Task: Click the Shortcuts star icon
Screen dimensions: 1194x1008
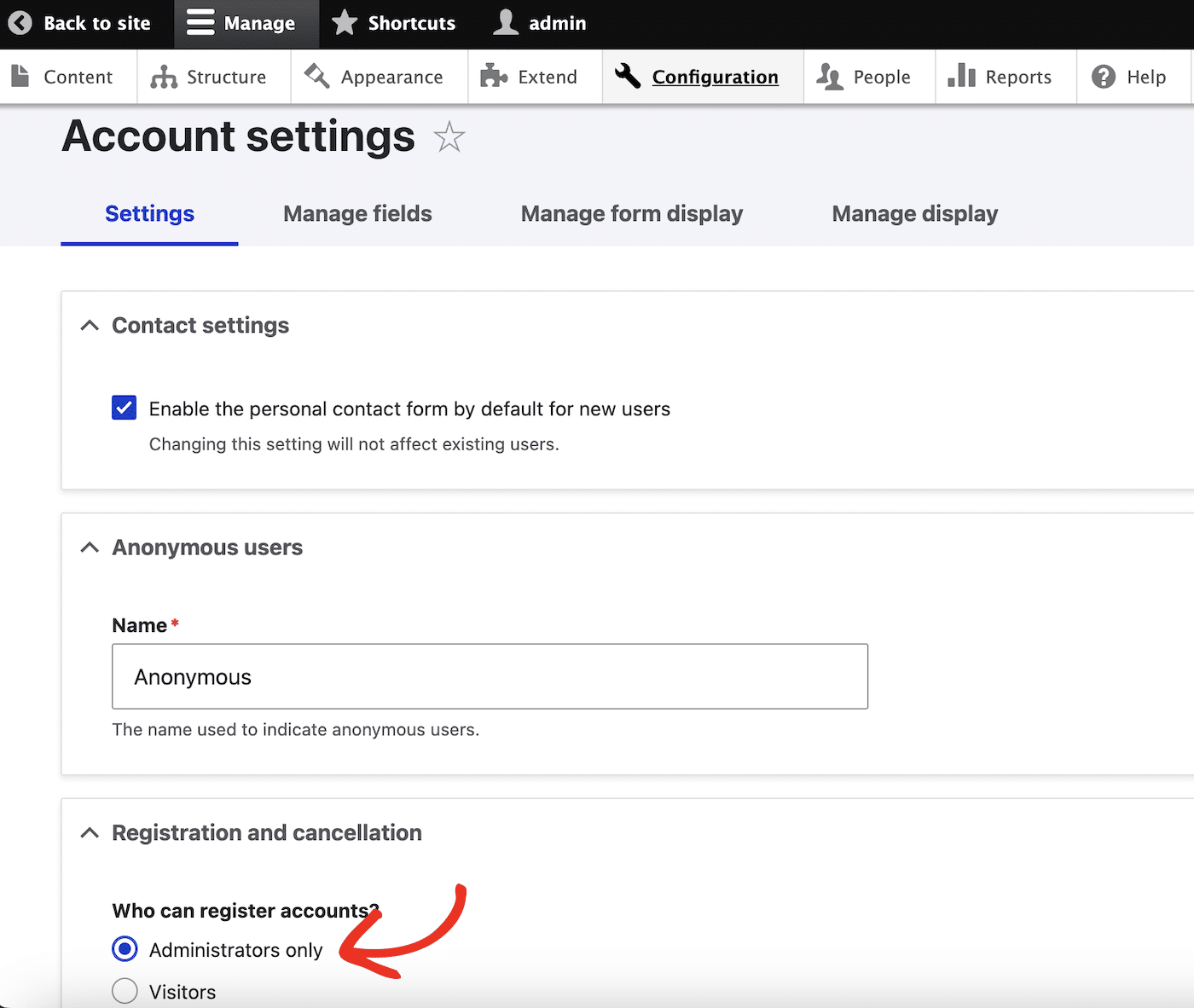Action: pos(345,23)
